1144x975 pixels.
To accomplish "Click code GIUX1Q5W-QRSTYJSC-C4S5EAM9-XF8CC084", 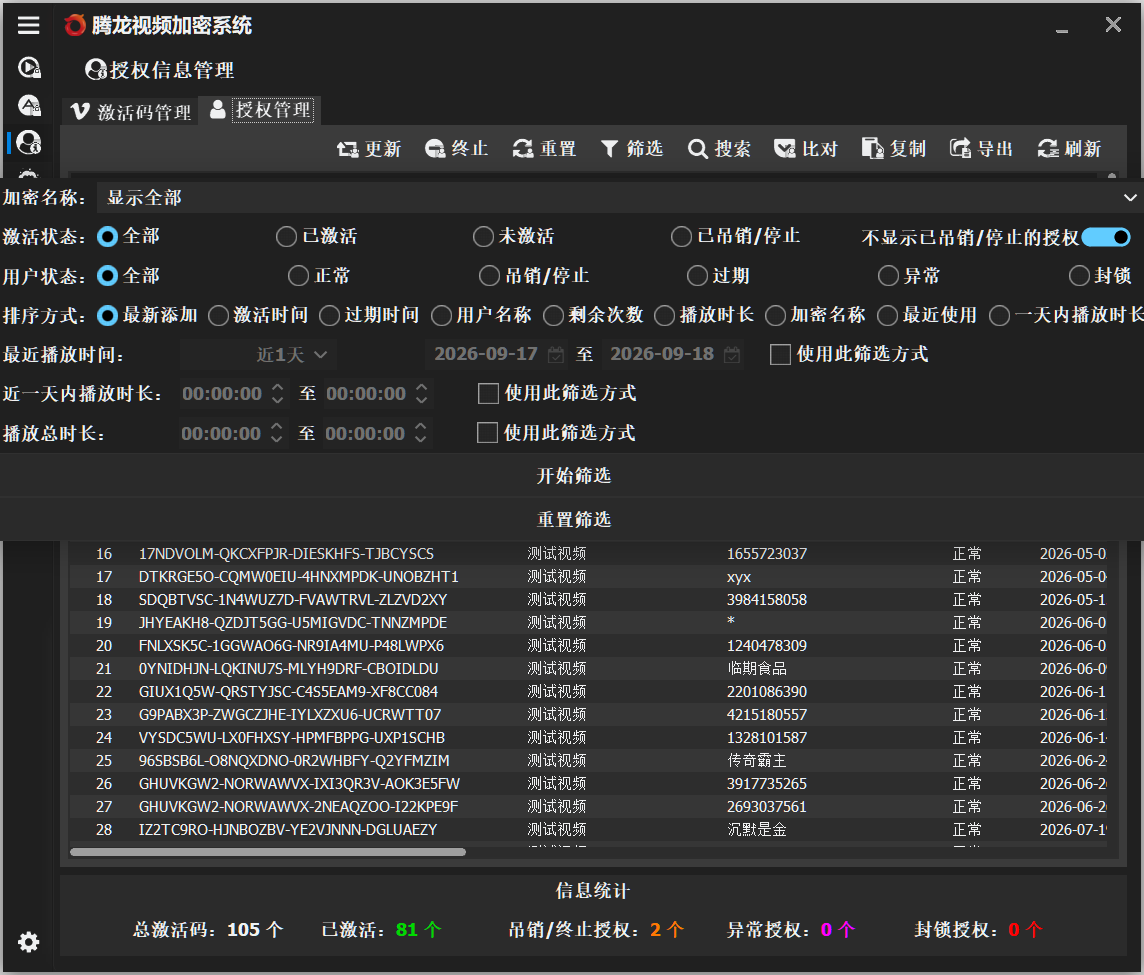I will pos(288,692).
